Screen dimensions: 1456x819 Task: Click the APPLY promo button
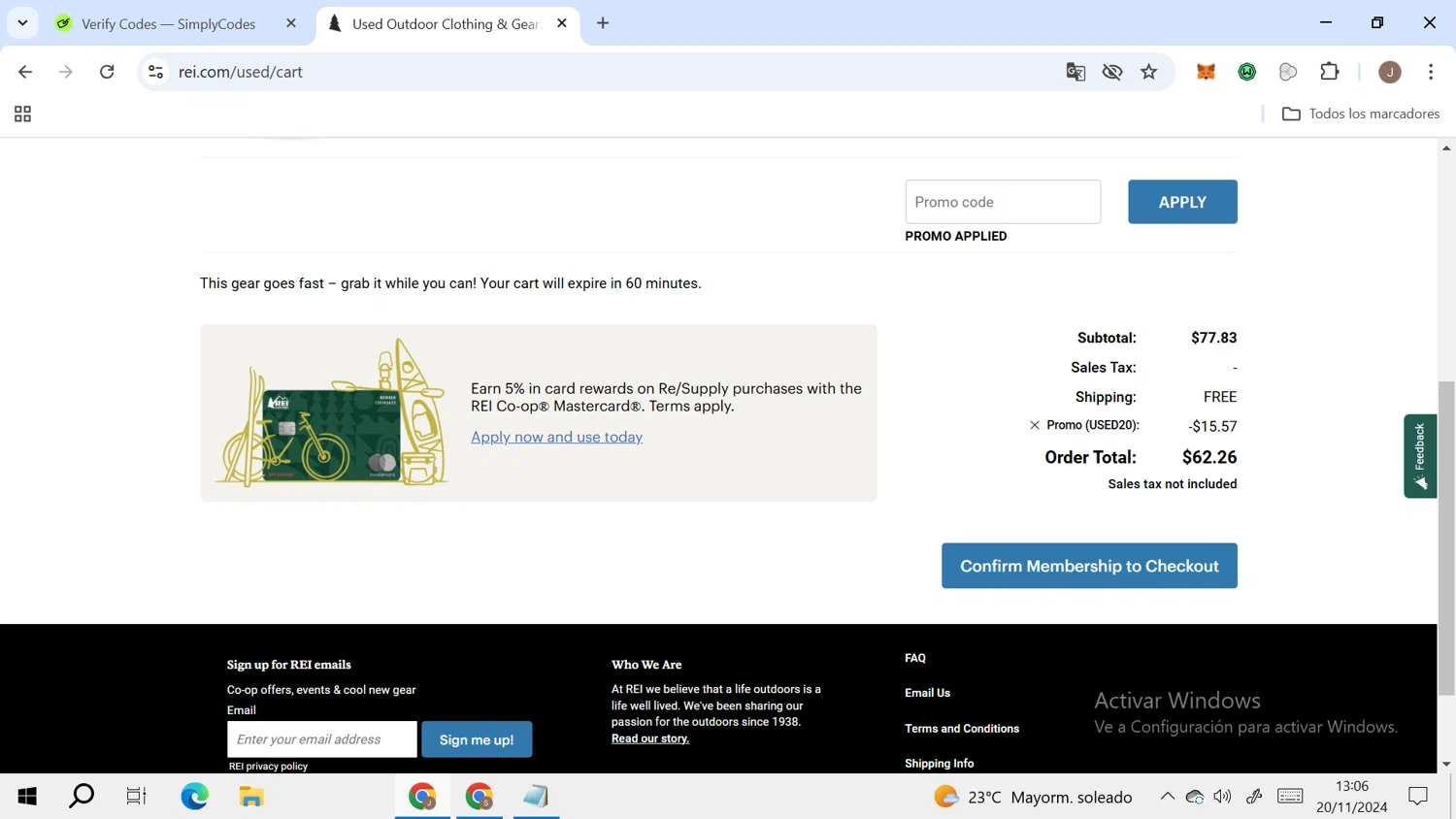coord(1182,202)
